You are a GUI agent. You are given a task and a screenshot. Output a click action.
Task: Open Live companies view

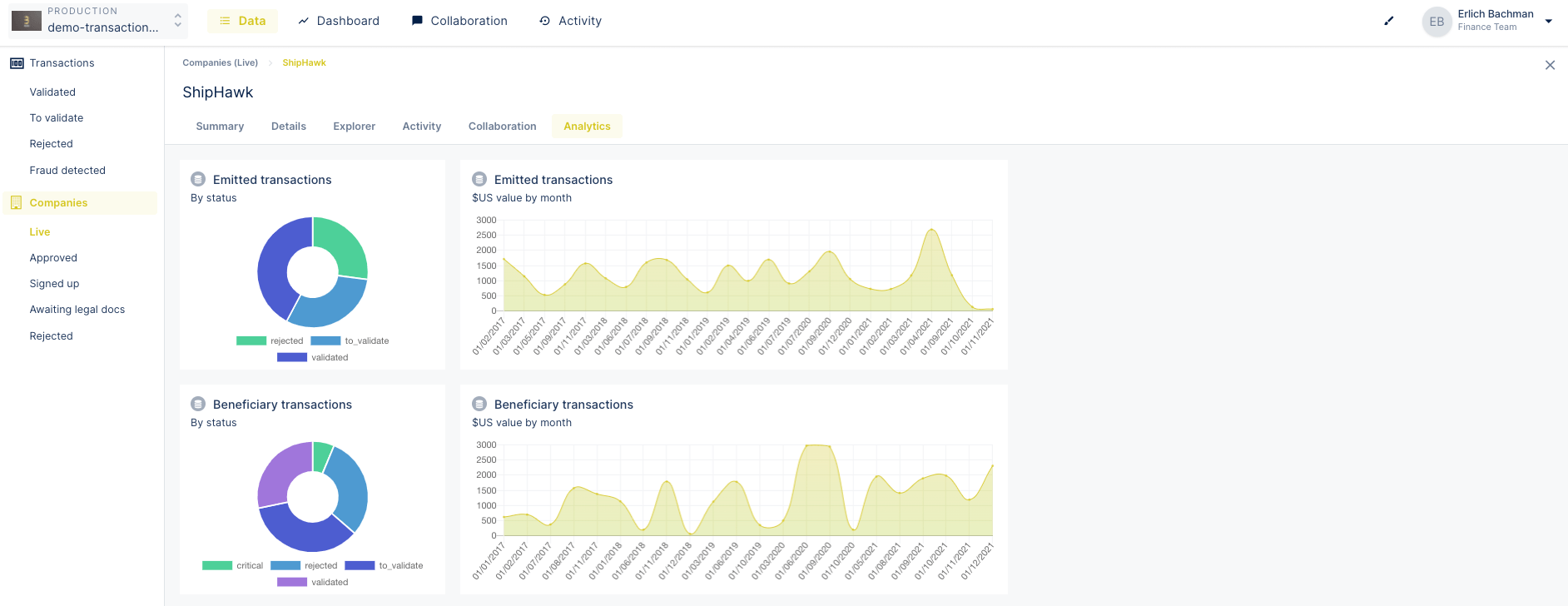[40, 232]
